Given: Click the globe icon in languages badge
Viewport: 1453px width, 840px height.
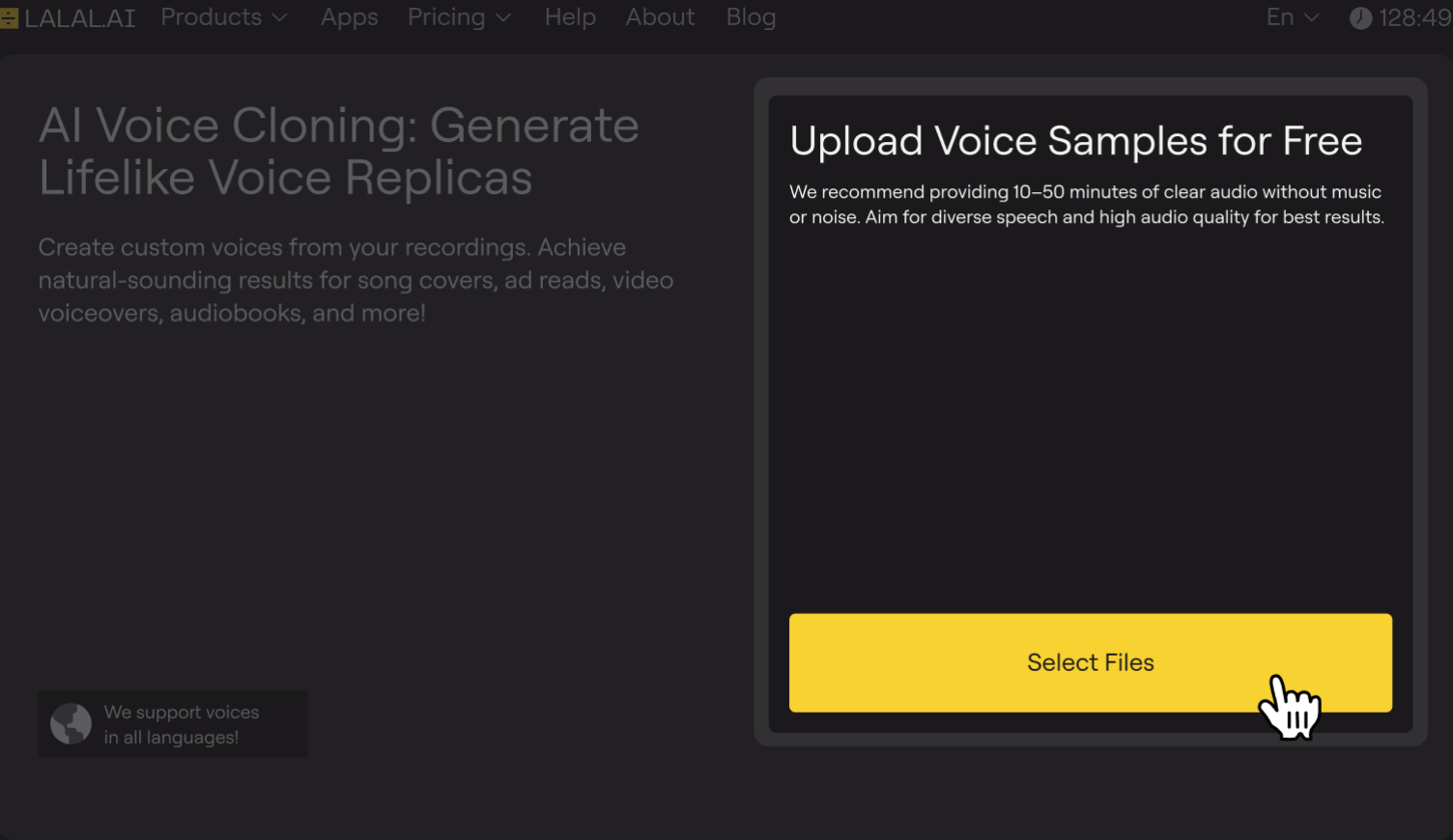Looking at the screenshot, I should (x=71, y=724).
